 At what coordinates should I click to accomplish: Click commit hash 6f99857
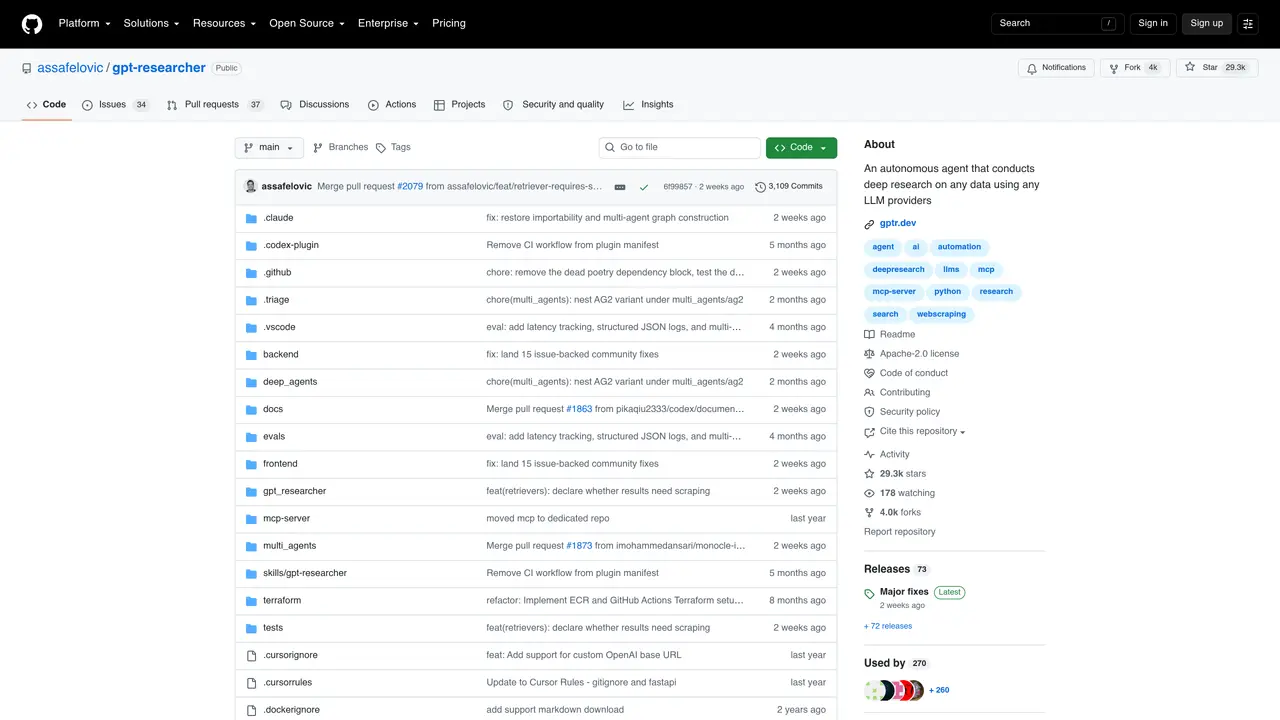click(678, 187)
